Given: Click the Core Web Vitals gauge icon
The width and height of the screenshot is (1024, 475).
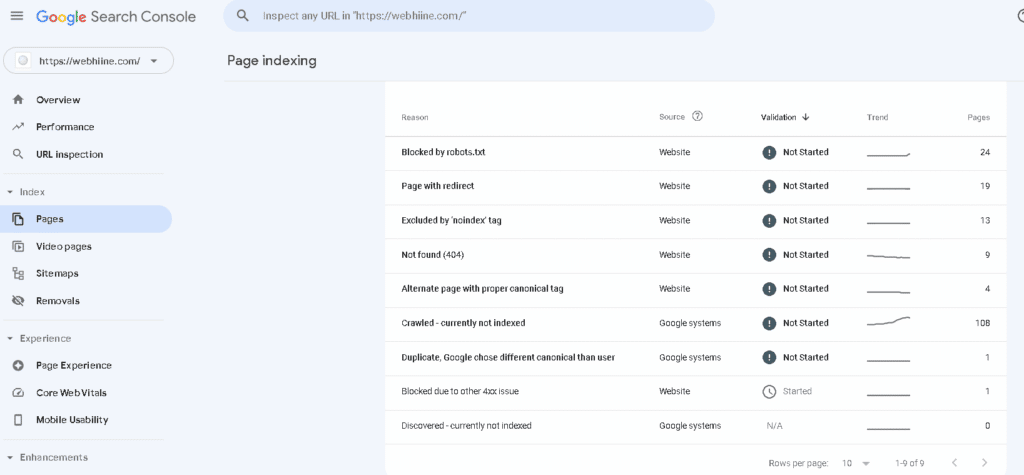Looking at the screenshot, I should 18,393.
